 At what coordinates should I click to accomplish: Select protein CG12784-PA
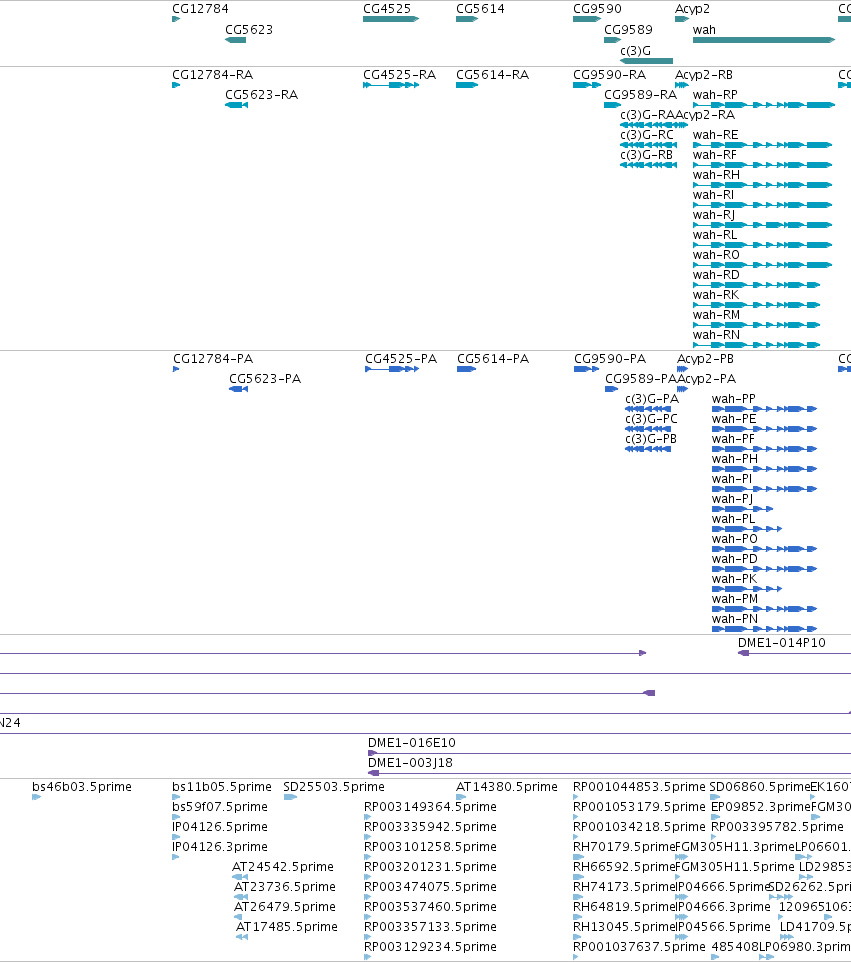point(213,358)
